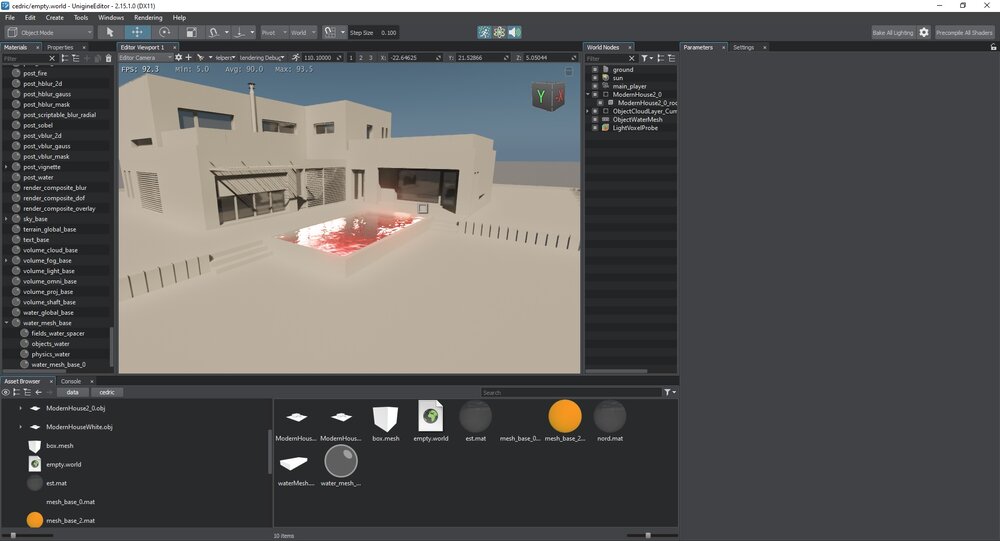
Task: Open the Object Mode dropdown
Action: 49,32
